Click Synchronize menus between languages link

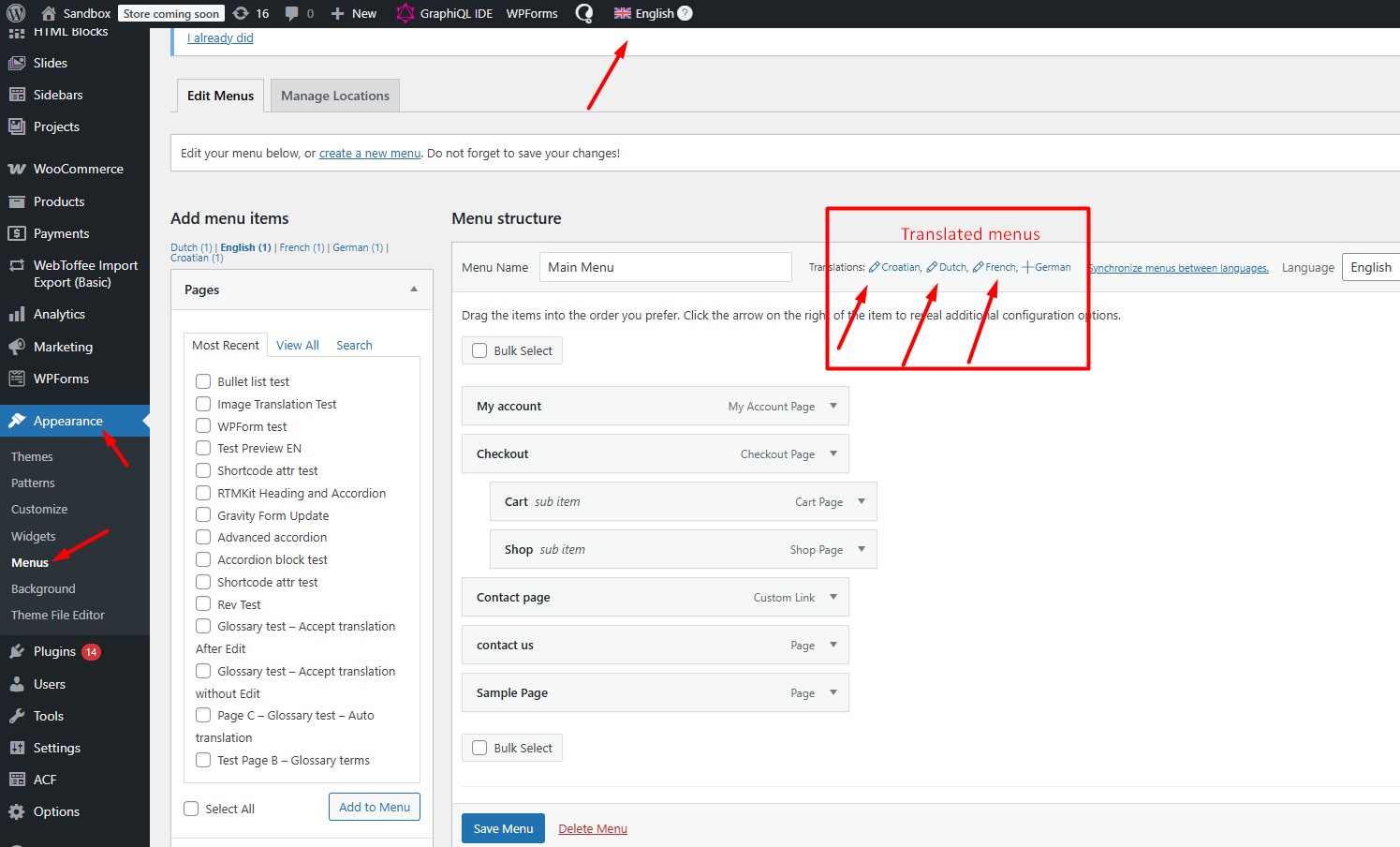(x=1178, y=268)
